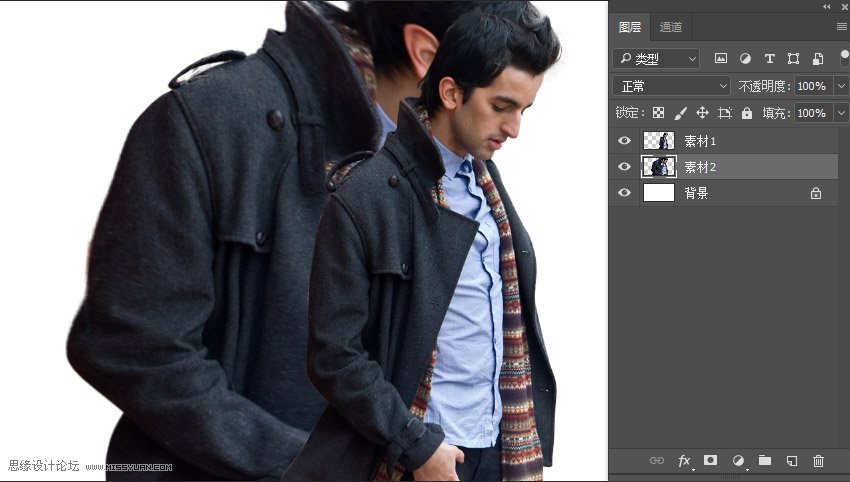Click lock all padlock icon
Viewport: 850px width, 482px height.
click(747, 113)
